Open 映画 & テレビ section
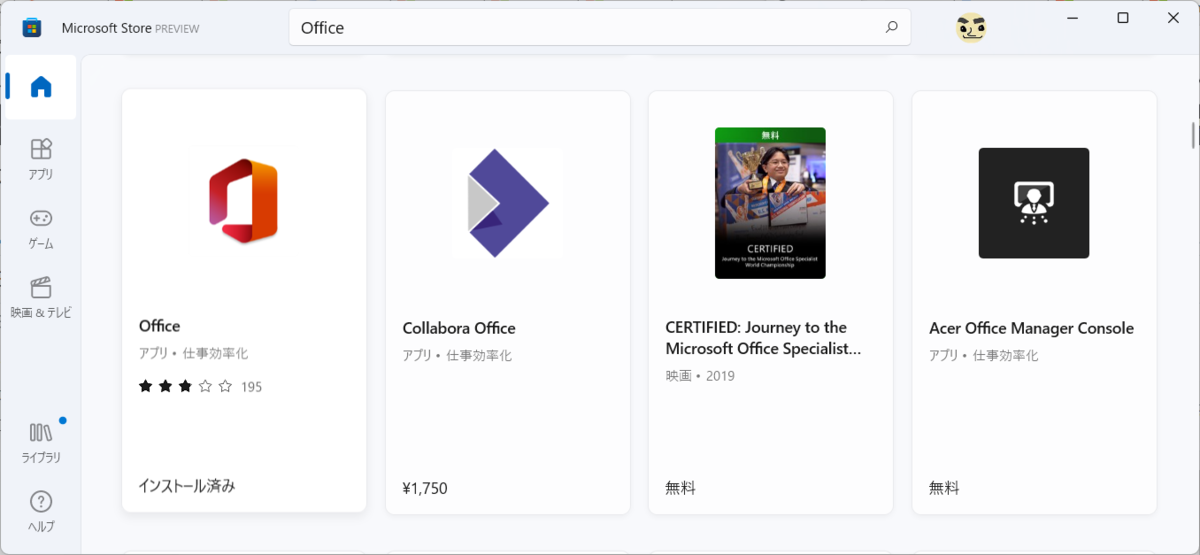 pos(41,297)
